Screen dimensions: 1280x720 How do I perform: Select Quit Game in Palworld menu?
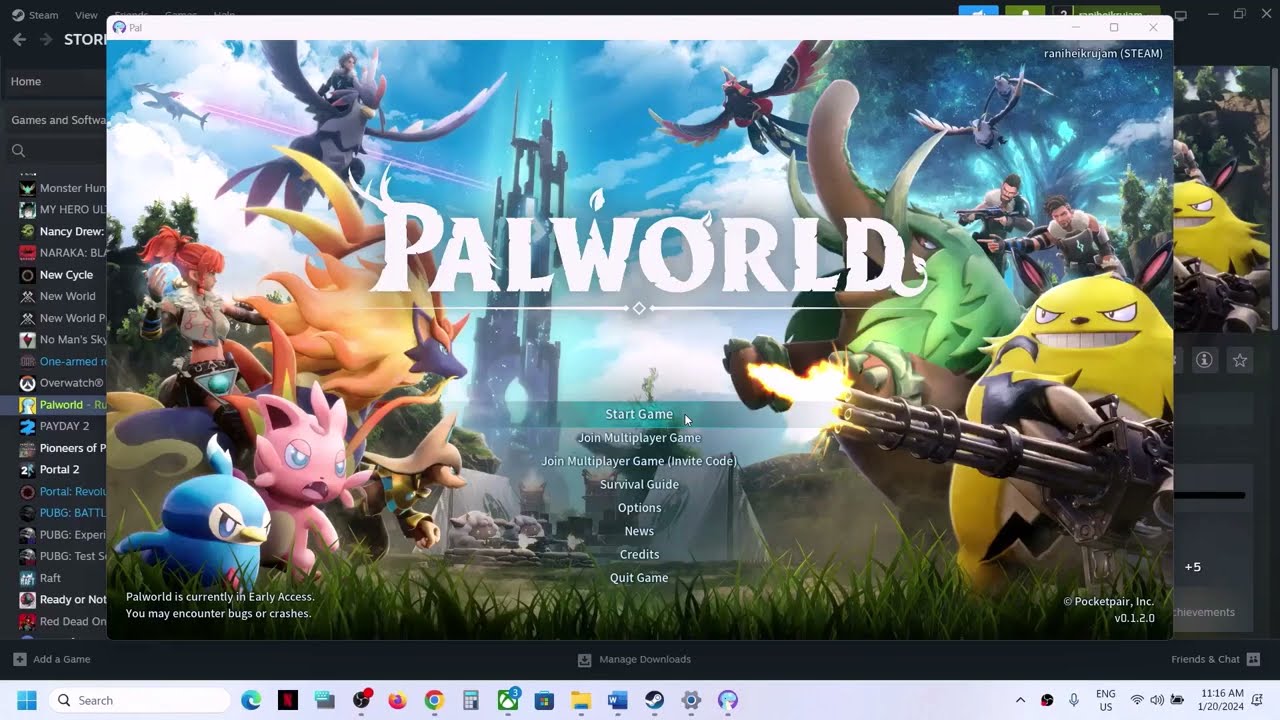tap(639, 578)
